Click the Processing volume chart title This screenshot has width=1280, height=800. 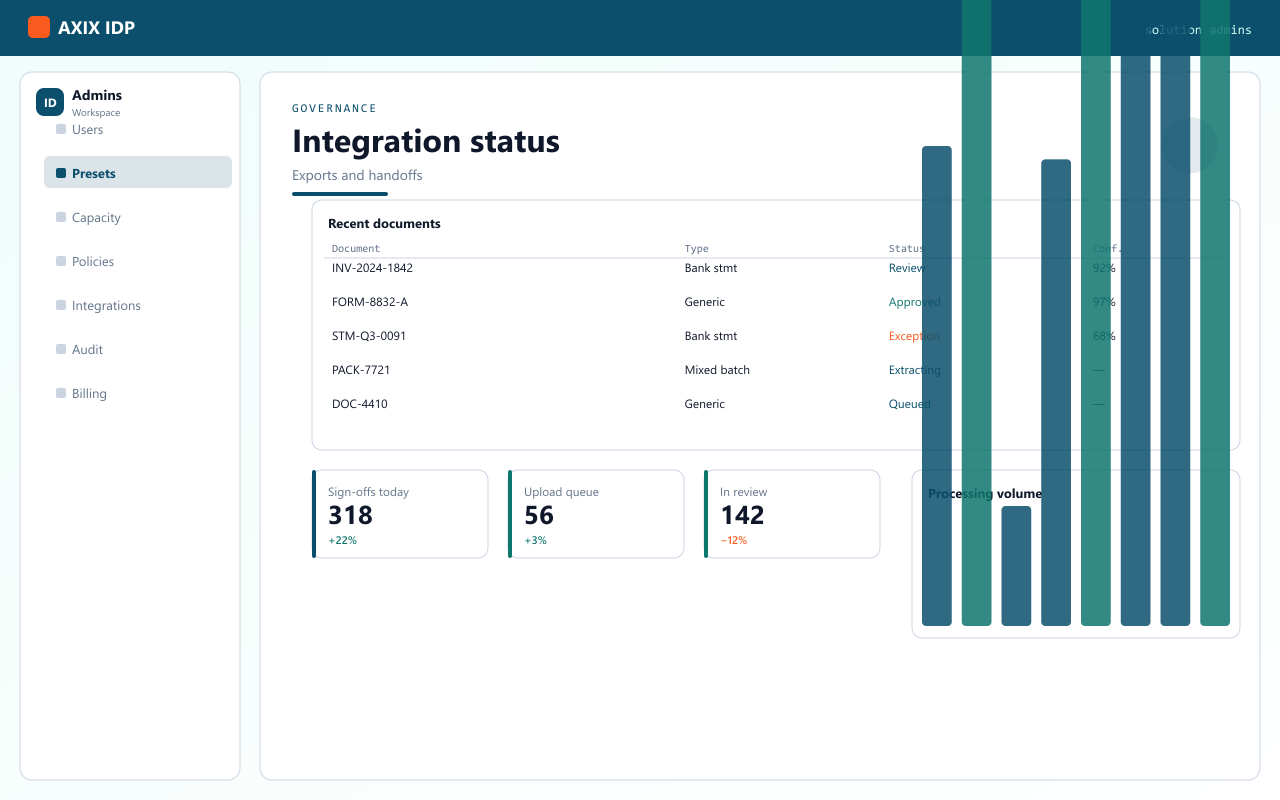point(985,494)
